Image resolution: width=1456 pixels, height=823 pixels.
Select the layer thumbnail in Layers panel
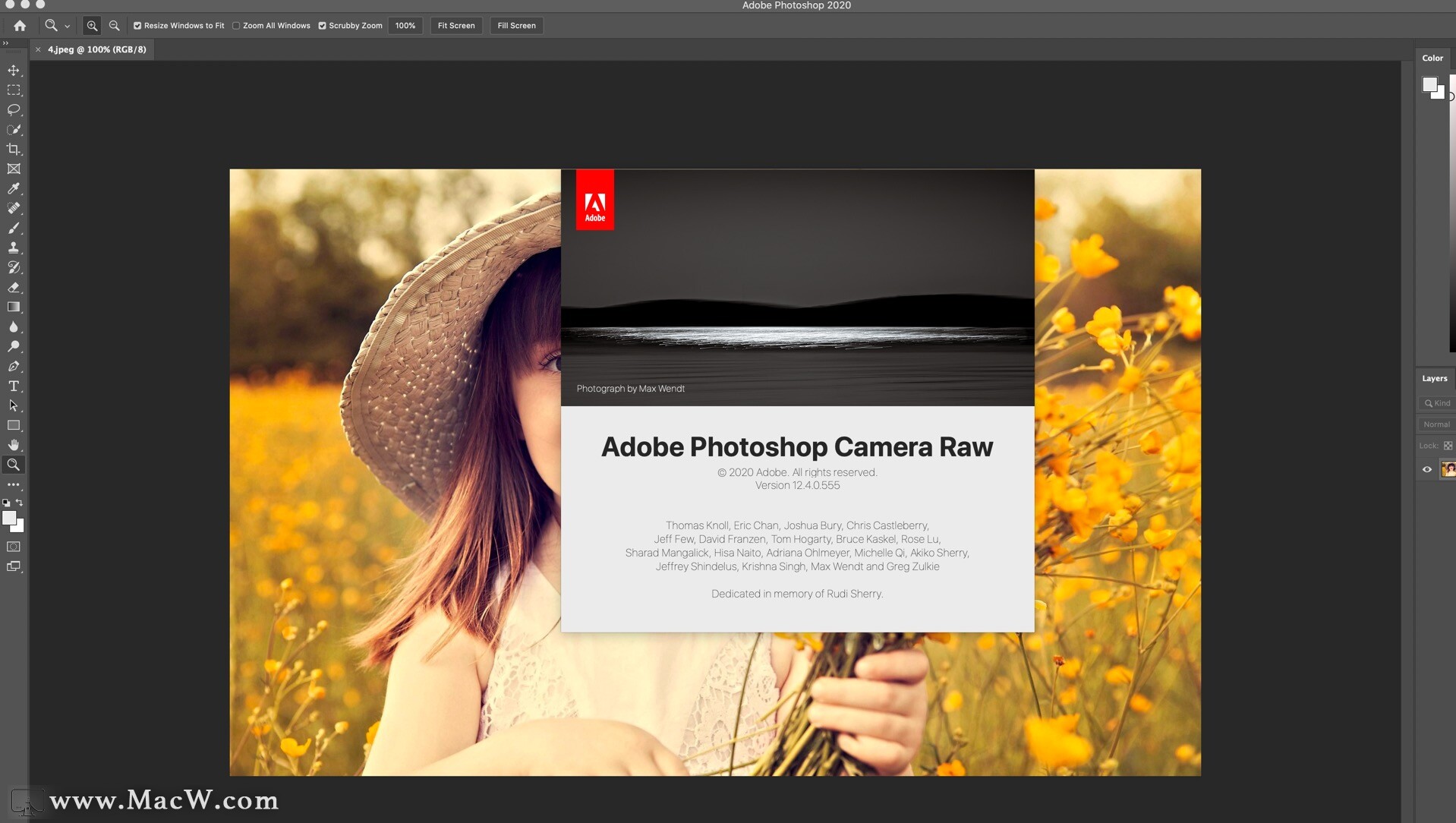tap(1448, 470)
